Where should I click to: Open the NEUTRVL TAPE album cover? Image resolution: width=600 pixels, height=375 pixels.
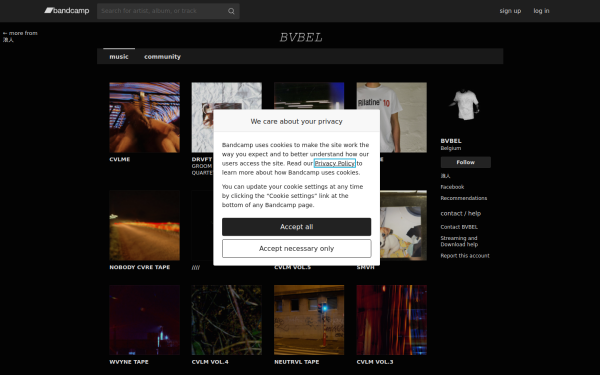(x=309, y=320)
